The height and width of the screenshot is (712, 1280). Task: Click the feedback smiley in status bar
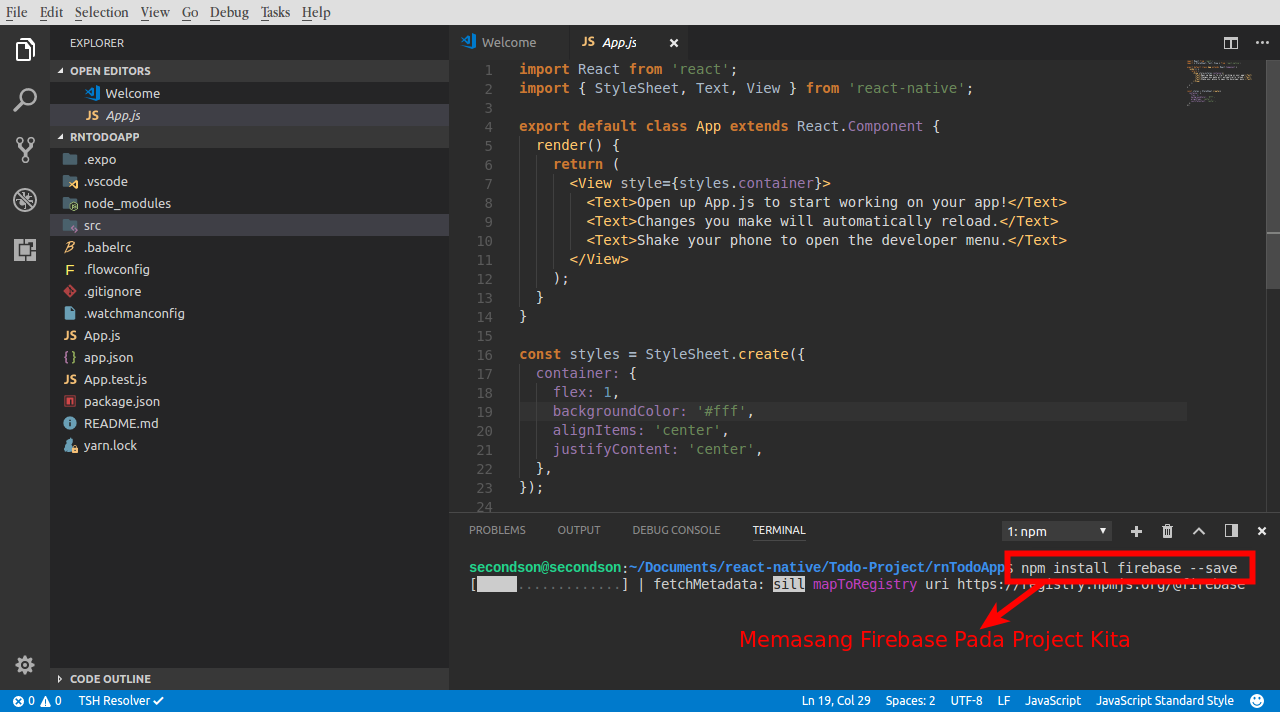pyautogui.click(x=1257, y=701)
